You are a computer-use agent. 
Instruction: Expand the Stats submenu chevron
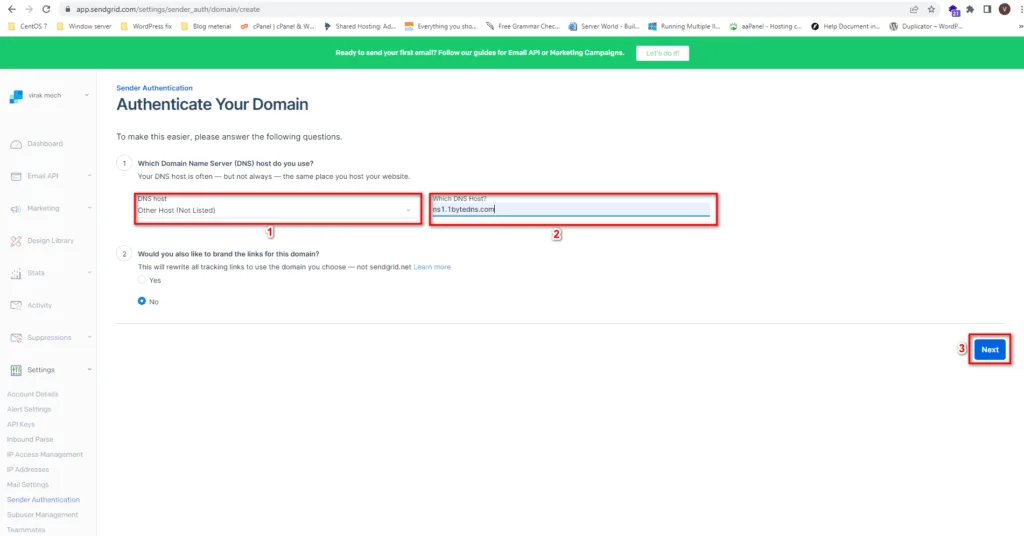[x=89, y=273]
